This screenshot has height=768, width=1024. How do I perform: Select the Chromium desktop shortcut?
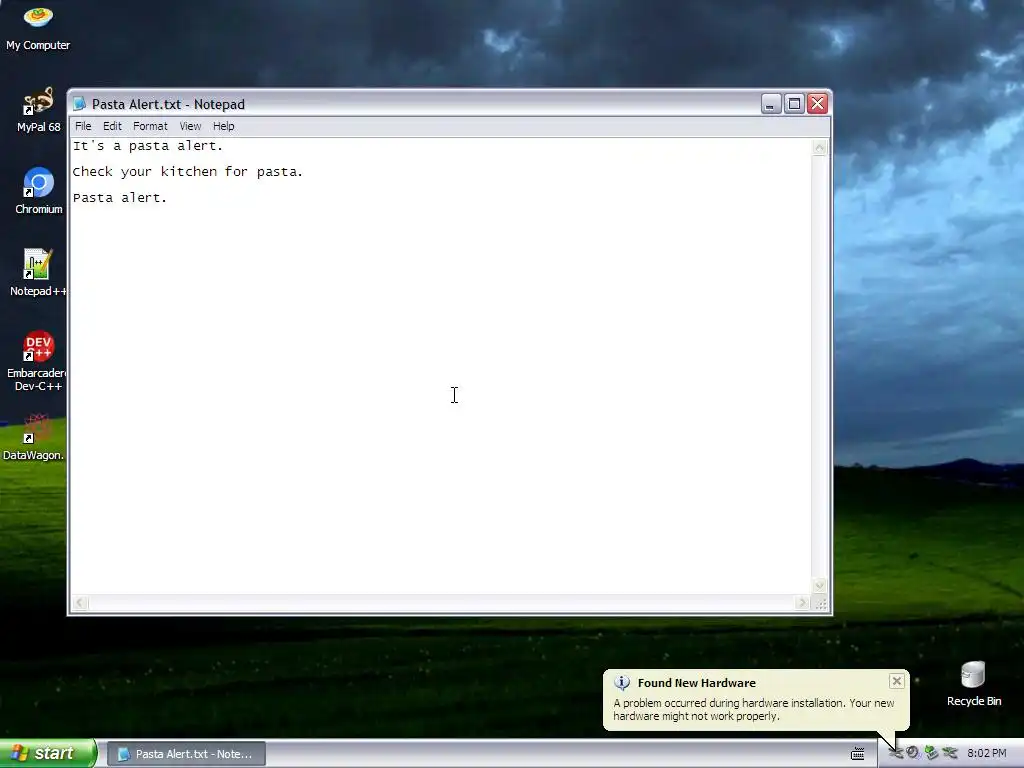(39, 191)
